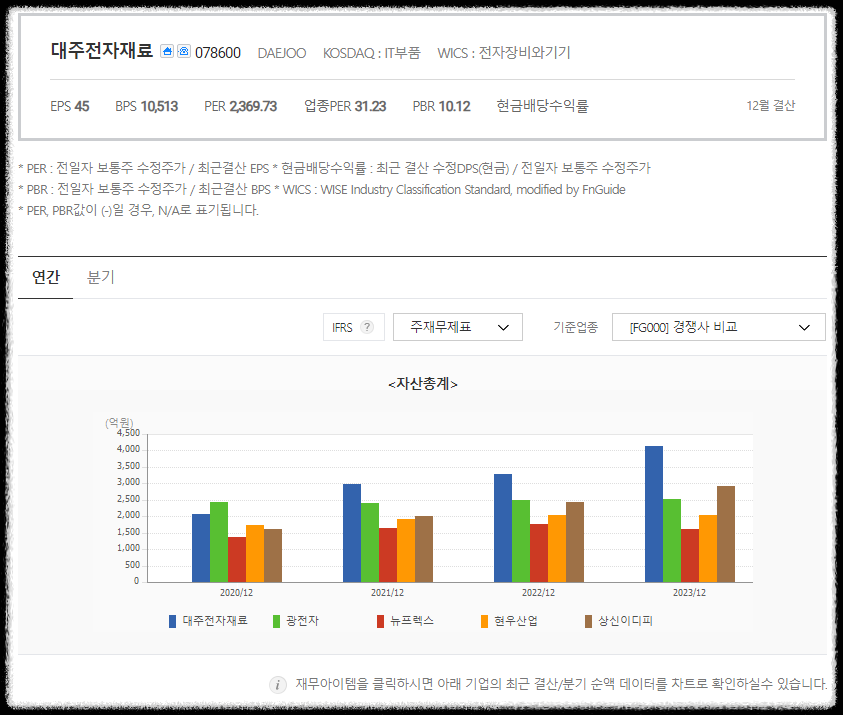Click the PBR 10.12 value
The image size is (843, 715).
(x=441, y=106)
